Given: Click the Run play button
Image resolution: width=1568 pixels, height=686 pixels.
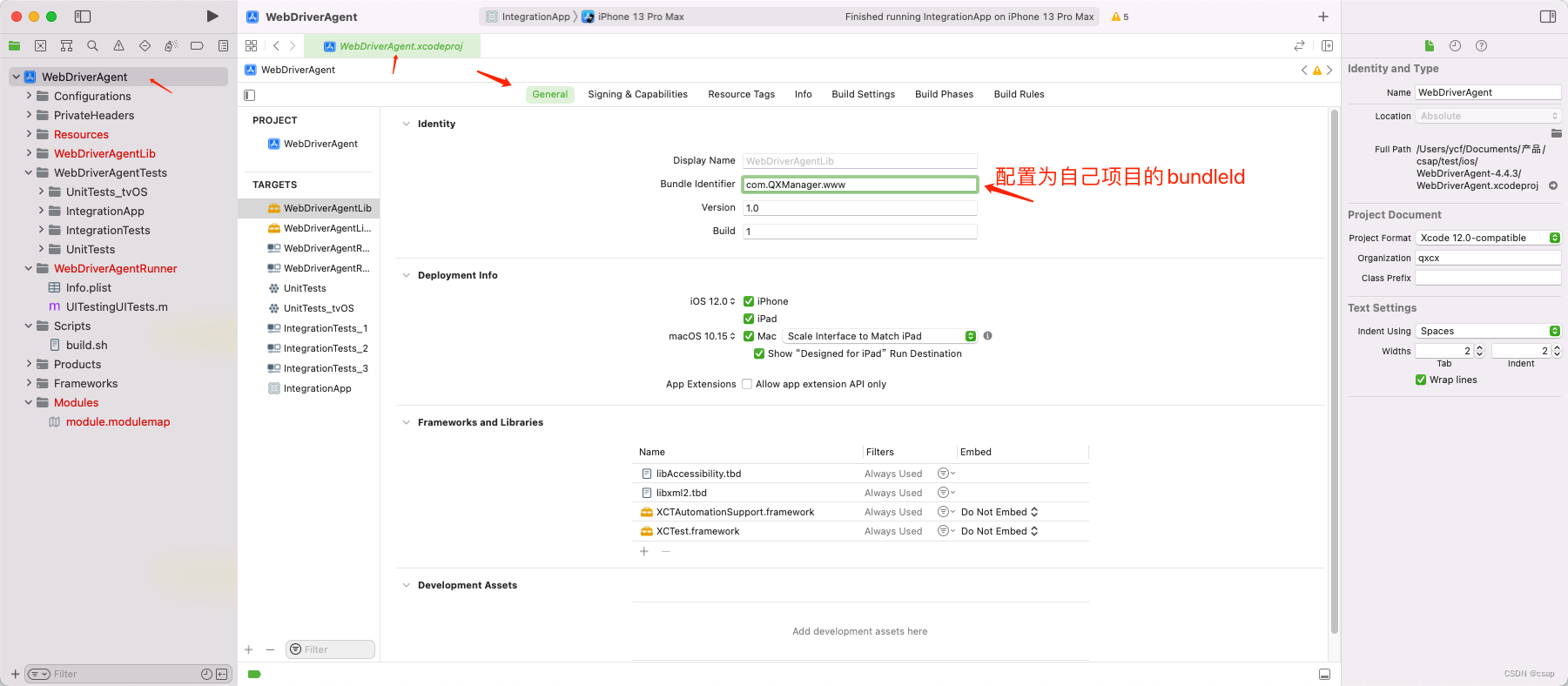Looking at the screenshot, I should pyautogui.click(x=212, y=17).
